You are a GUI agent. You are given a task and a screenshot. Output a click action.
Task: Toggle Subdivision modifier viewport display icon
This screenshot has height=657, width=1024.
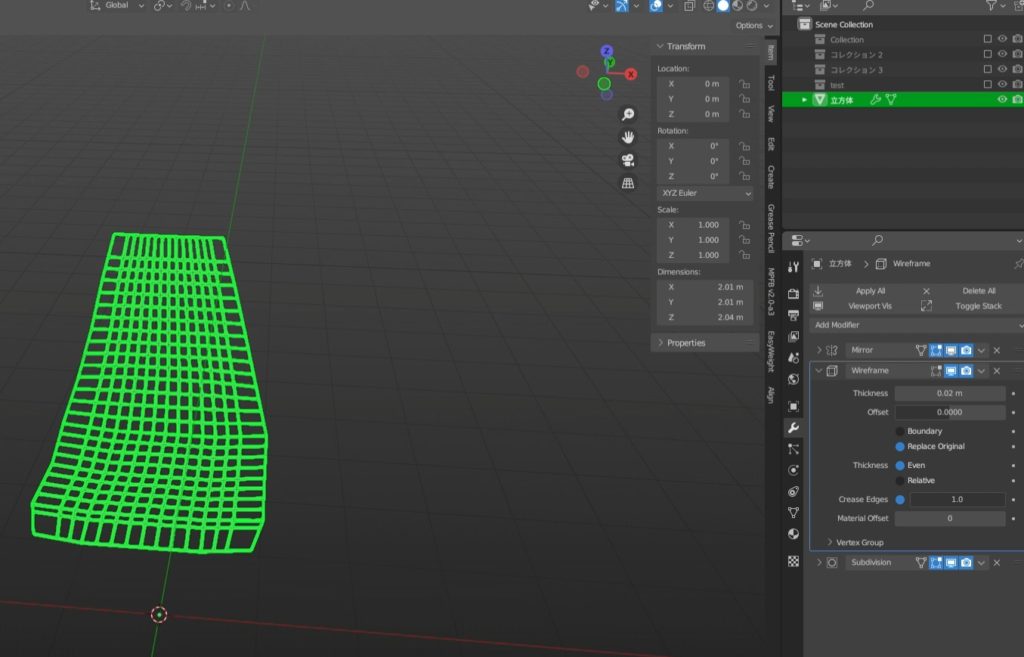951,563
